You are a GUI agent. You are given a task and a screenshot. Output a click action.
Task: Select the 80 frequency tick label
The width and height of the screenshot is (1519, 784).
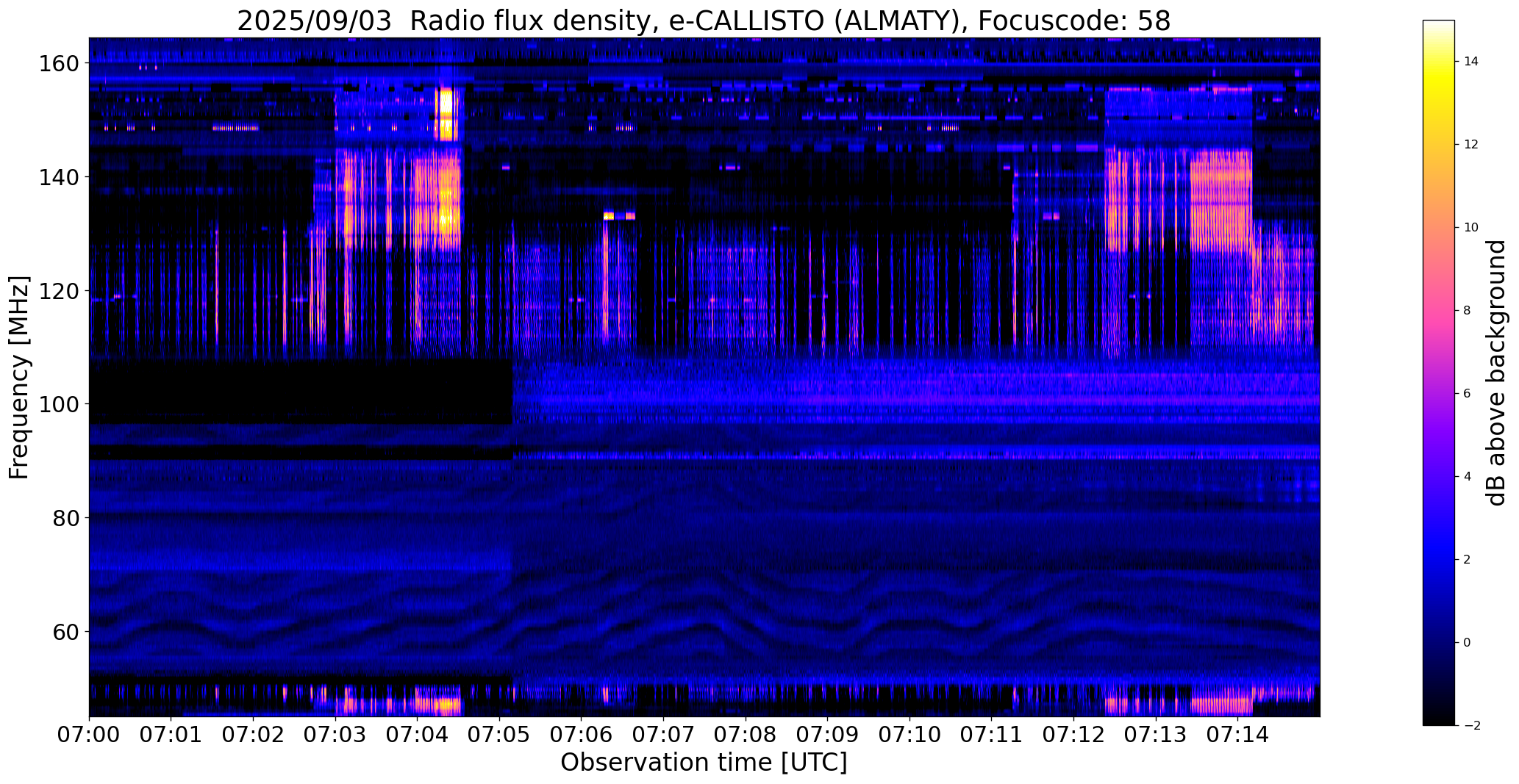pos(67,518)
